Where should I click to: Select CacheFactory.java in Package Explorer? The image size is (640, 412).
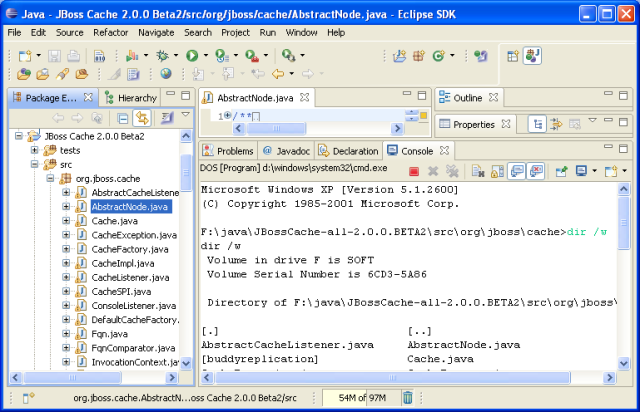[x=130, y=249]
